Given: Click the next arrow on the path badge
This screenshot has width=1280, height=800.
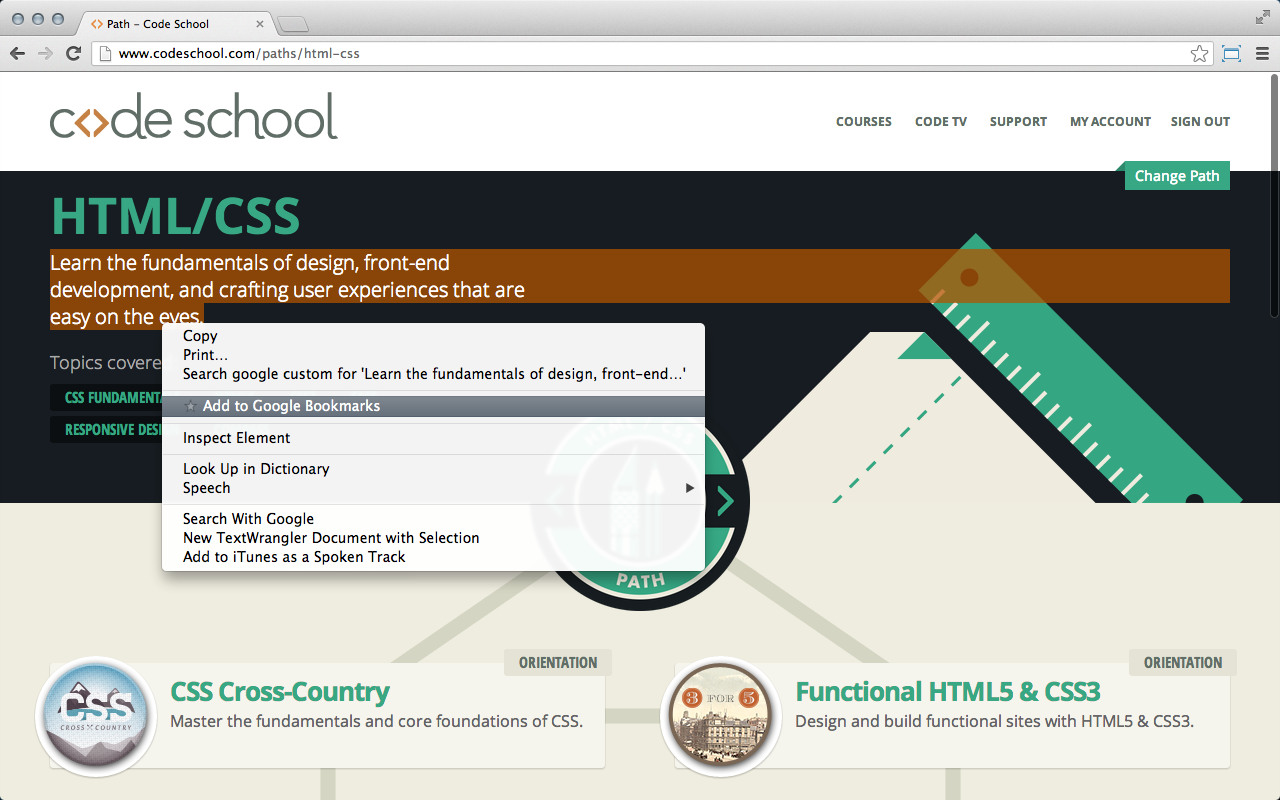Looking at the screenshot, I should (725, 501).
